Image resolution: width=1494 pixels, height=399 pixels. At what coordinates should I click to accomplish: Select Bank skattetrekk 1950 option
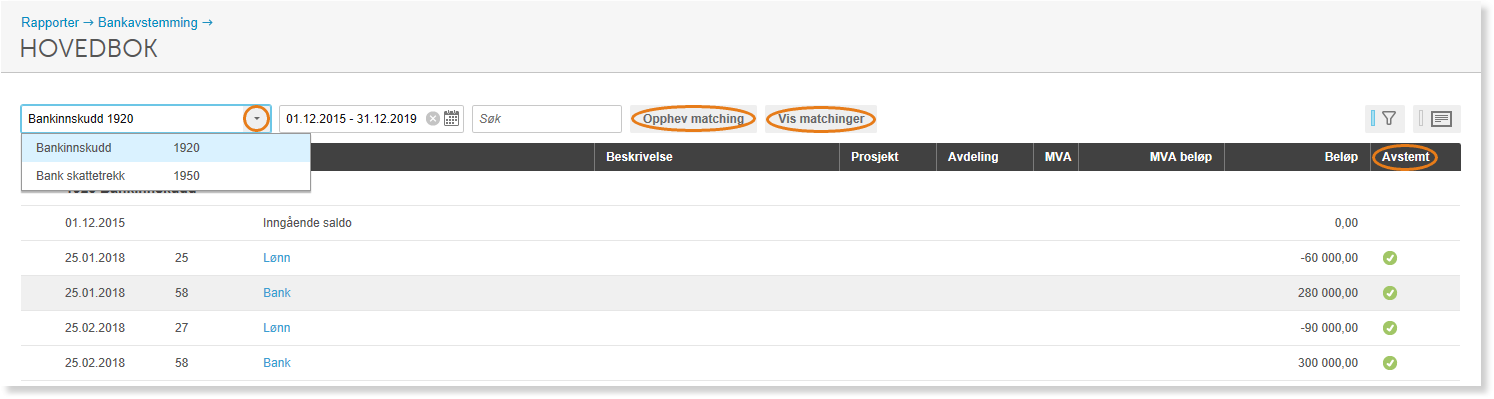166,176
